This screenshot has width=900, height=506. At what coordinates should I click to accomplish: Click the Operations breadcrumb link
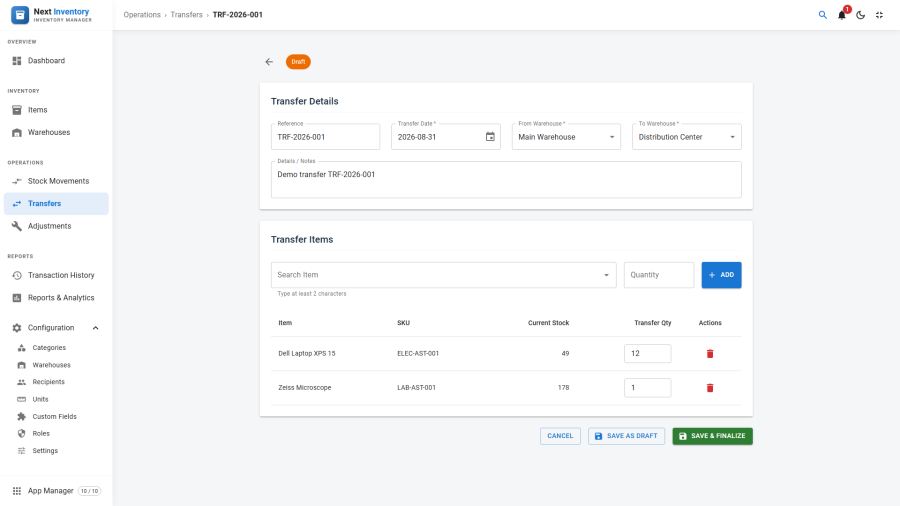point(142,15)
